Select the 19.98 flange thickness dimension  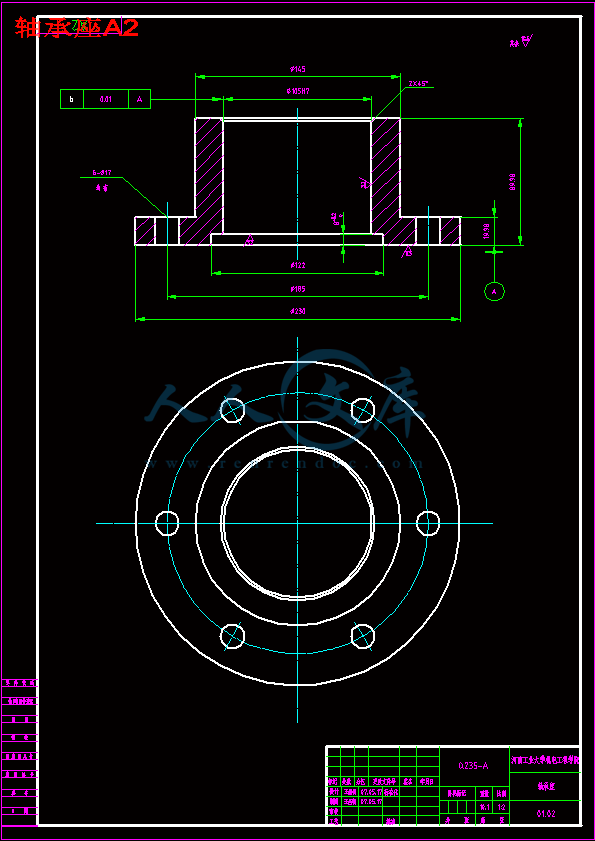point(487,232)
